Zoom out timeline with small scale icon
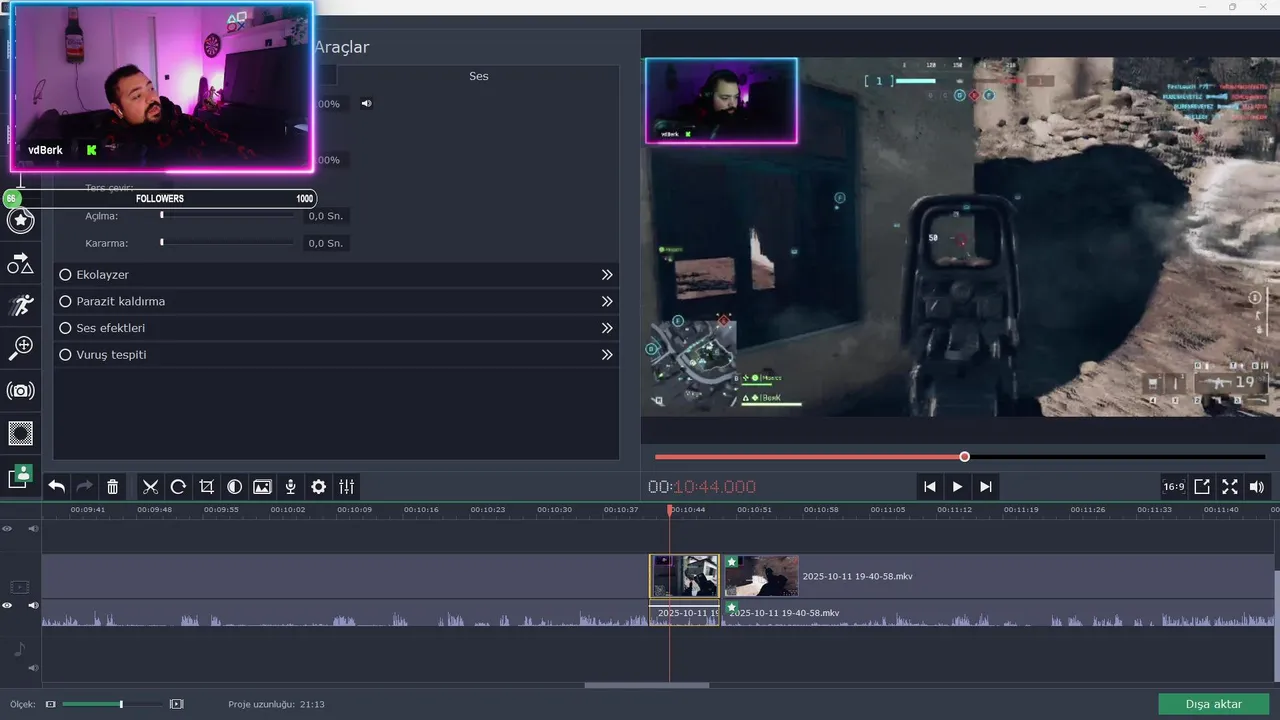1280x720 pixels. tap(51, 704)
